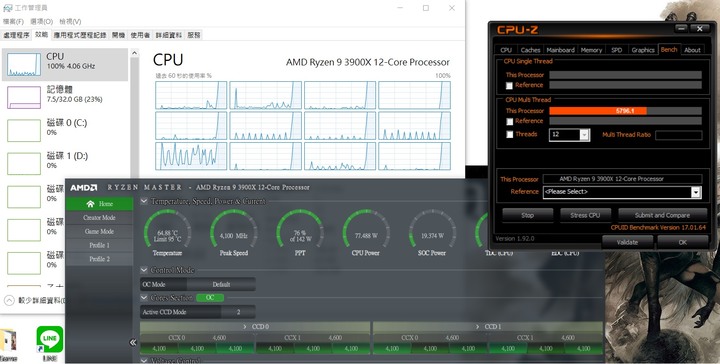Stop the CPU-Z benchmark

pyautogui.click(x=528, y=215)
